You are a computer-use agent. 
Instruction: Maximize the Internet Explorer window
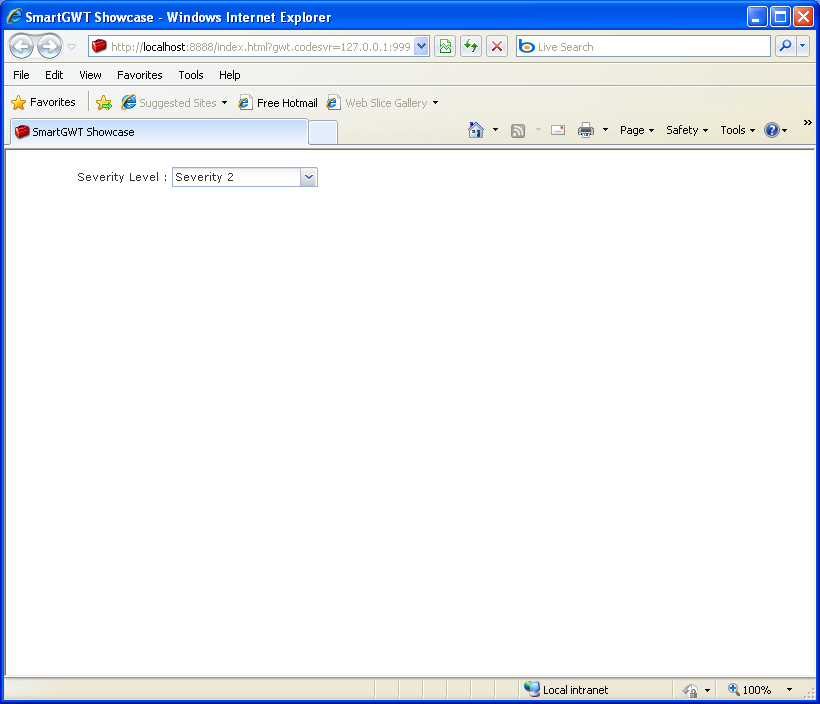pos(780,17)
